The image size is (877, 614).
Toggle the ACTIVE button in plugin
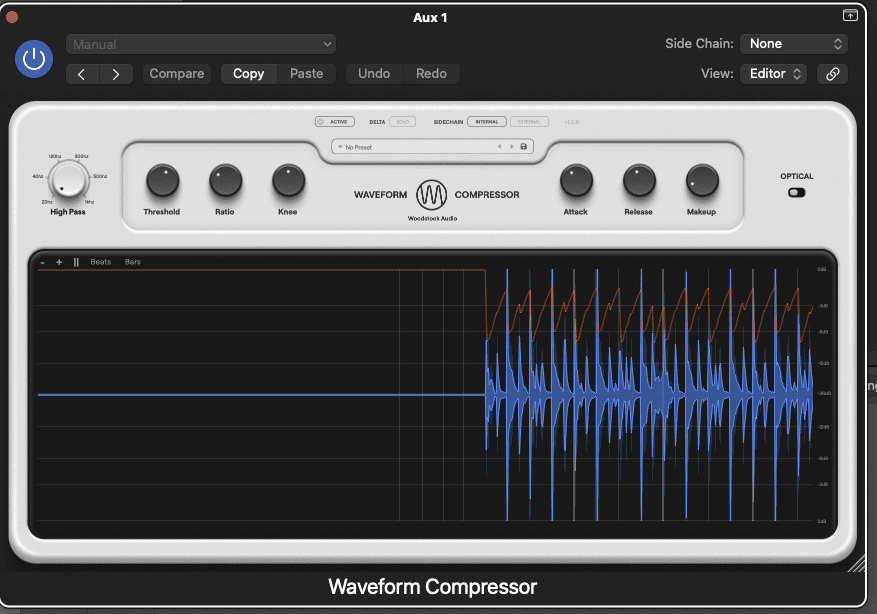[x=334, y=121]
